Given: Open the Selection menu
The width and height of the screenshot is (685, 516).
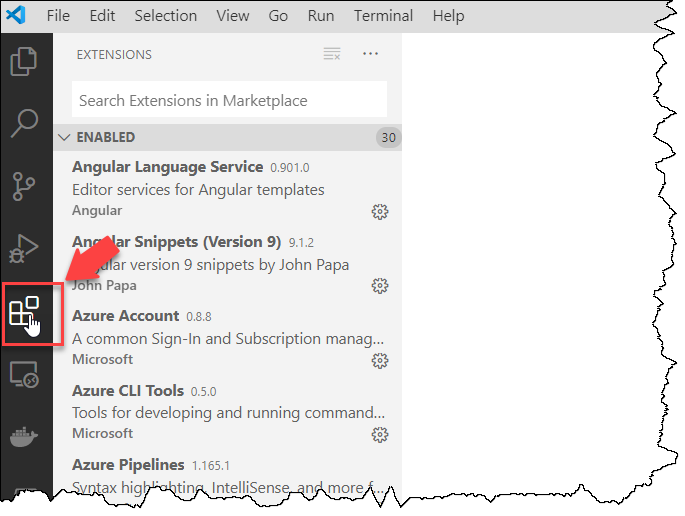Looking at the screenshot, I should 166,16.
